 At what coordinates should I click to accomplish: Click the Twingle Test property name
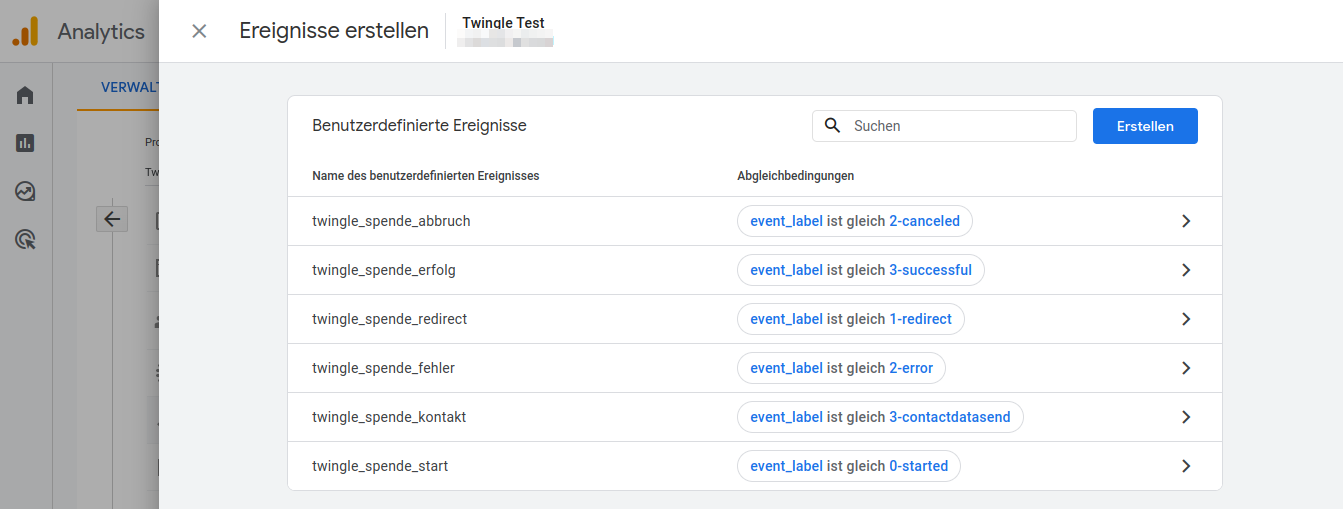503,22
